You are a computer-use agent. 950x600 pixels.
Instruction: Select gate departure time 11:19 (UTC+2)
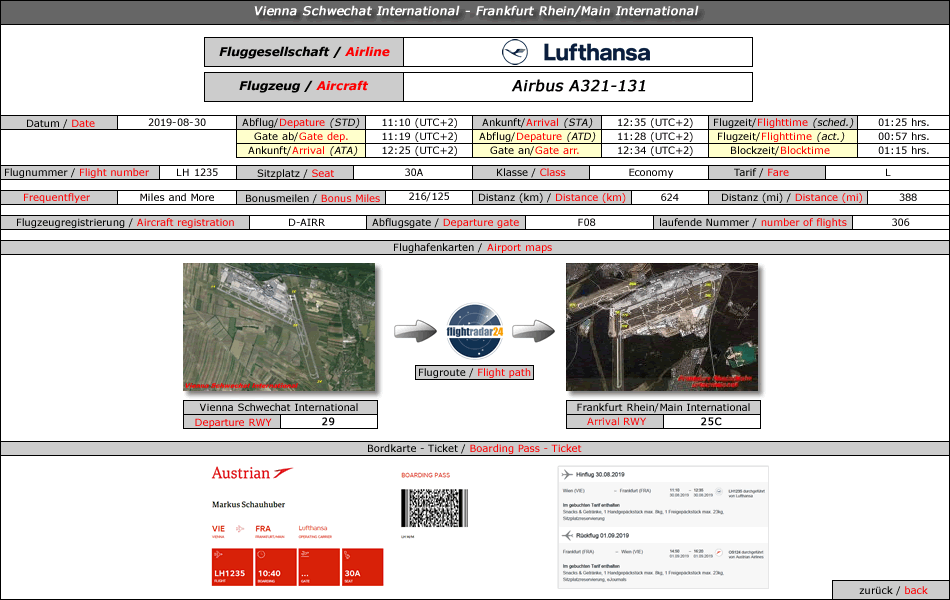tap(419, 136)
